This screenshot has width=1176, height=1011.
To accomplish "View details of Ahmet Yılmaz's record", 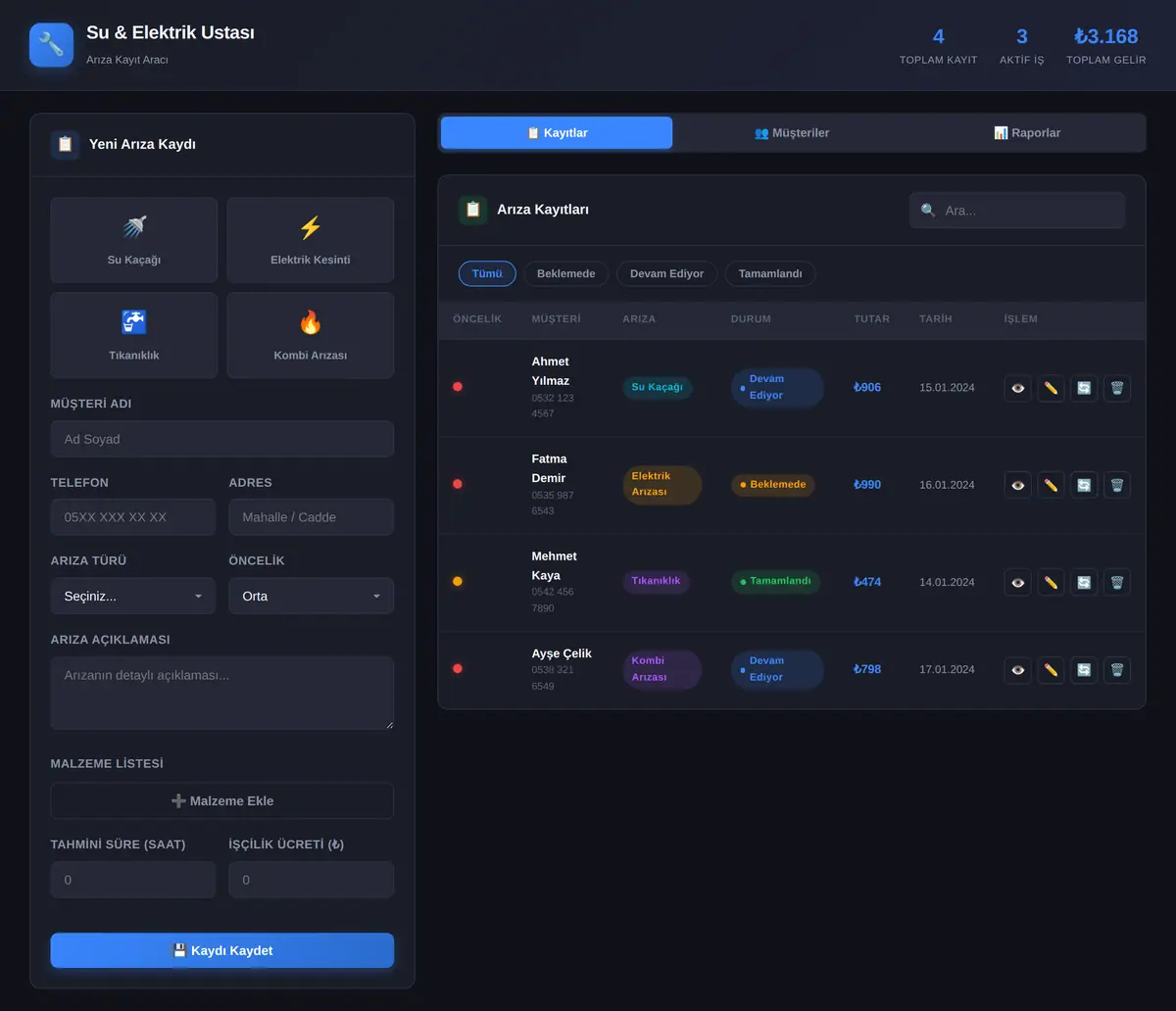I will 1018,388.
